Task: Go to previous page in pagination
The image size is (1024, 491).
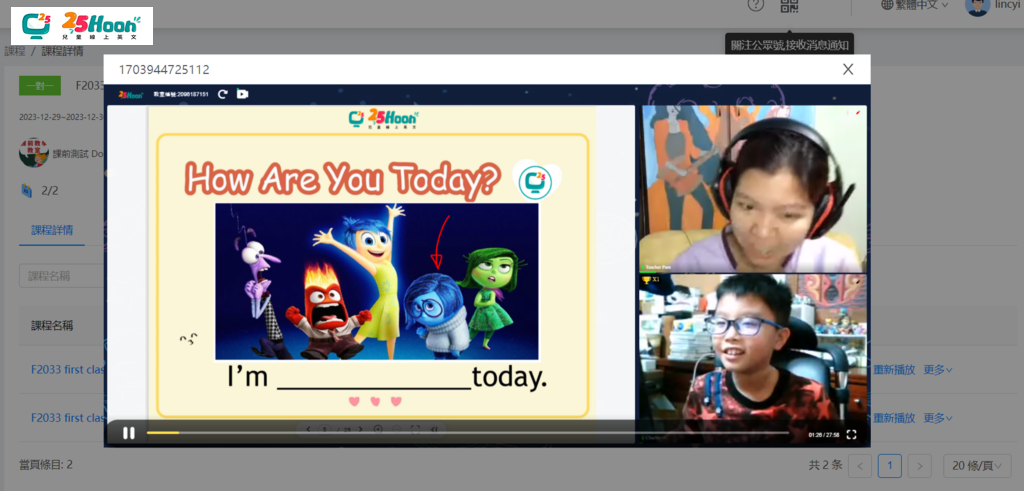Action: (x=860, y=466)
